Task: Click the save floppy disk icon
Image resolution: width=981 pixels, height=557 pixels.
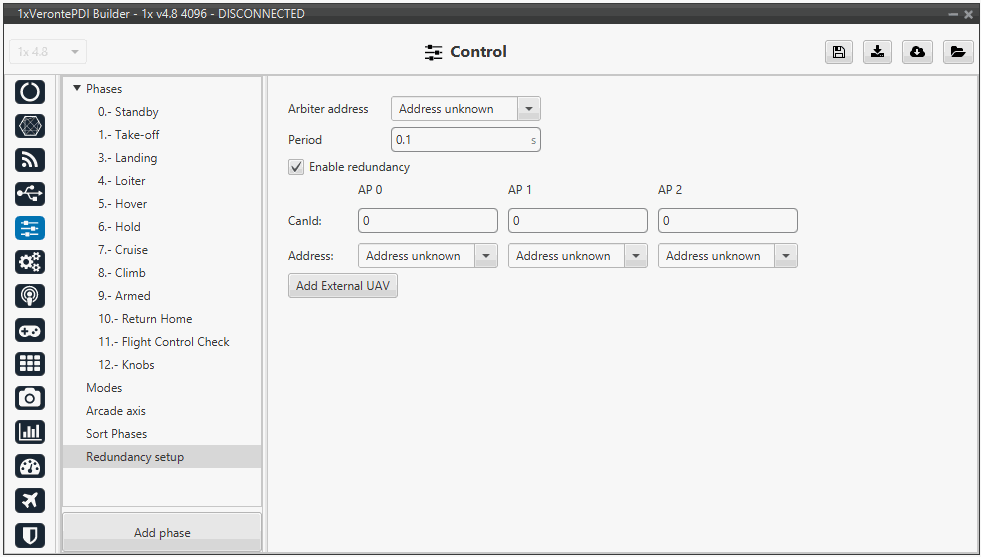Action: (x=838, y=52)
